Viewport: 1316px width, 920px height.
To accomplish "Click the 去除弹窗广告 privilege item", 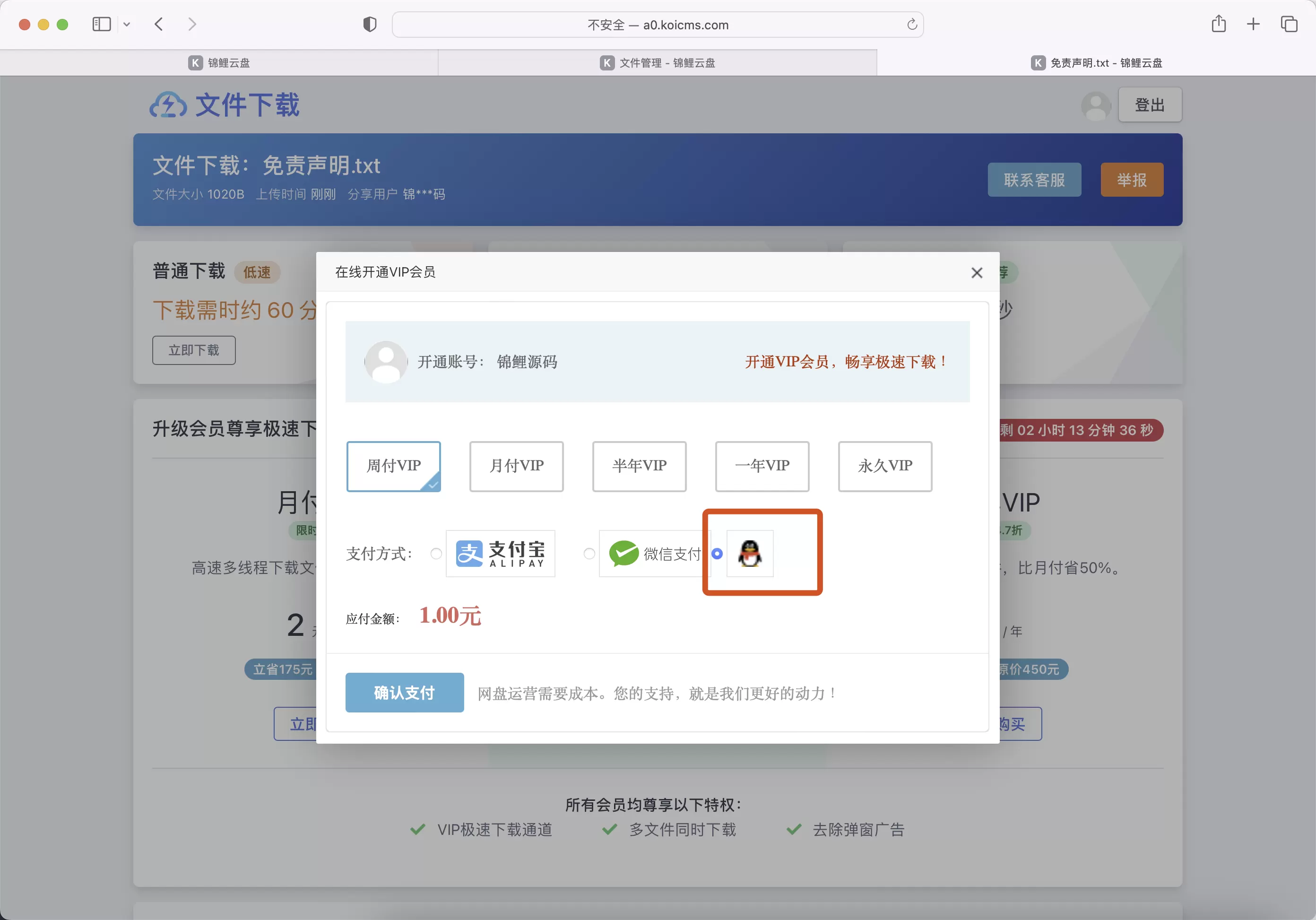I will pos(846,829).
